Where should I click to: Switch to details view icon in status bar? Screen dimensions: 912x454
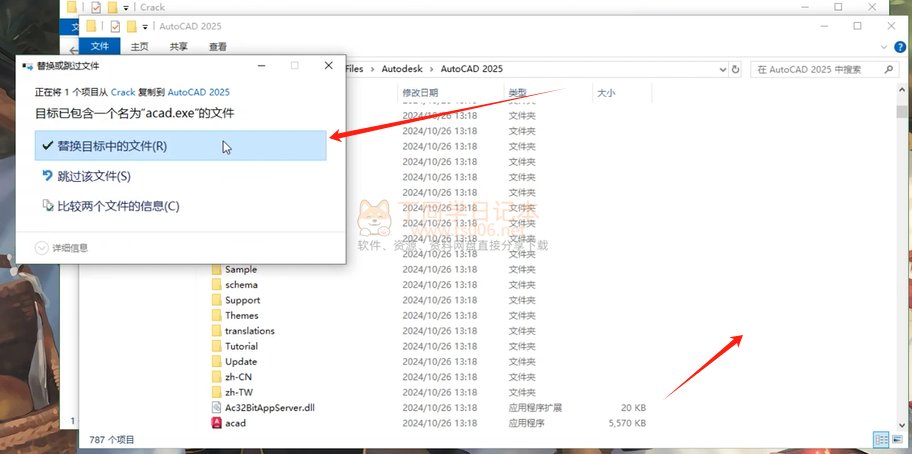(881, 439)
